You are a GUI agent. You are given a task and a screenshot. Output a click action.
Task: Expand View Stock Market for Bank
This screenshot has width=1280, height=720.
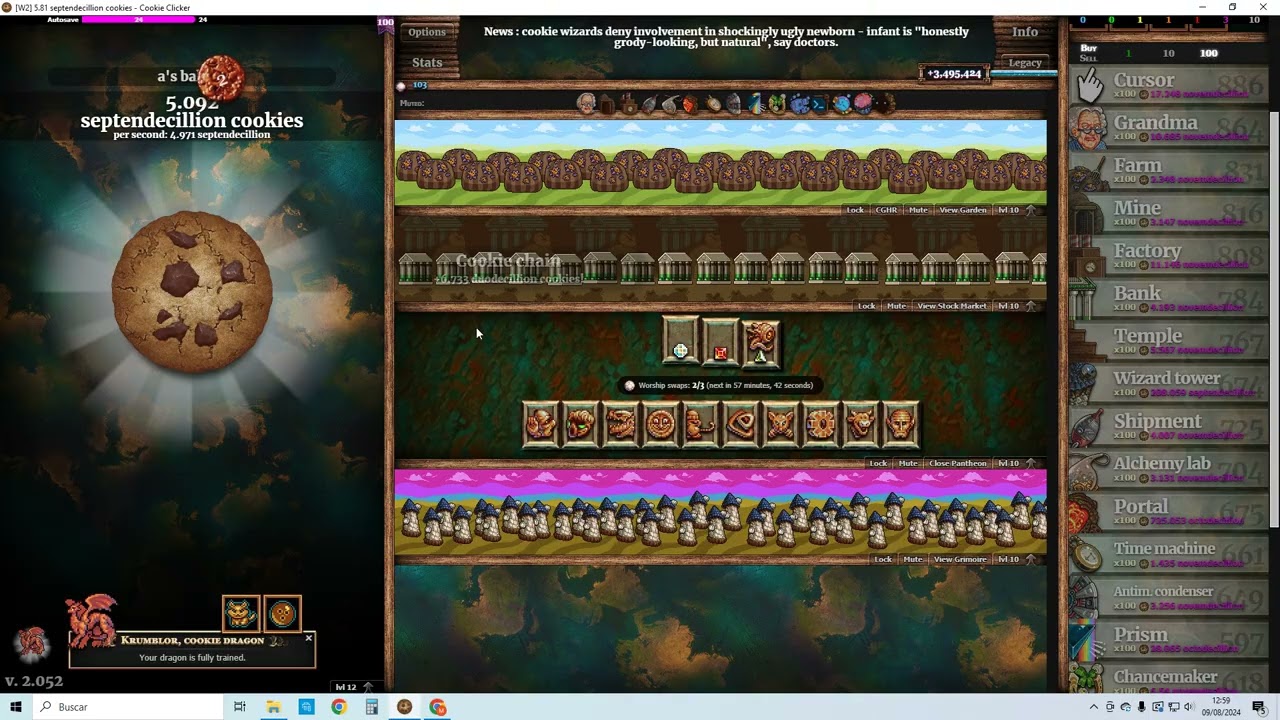[x=952, y=306]
